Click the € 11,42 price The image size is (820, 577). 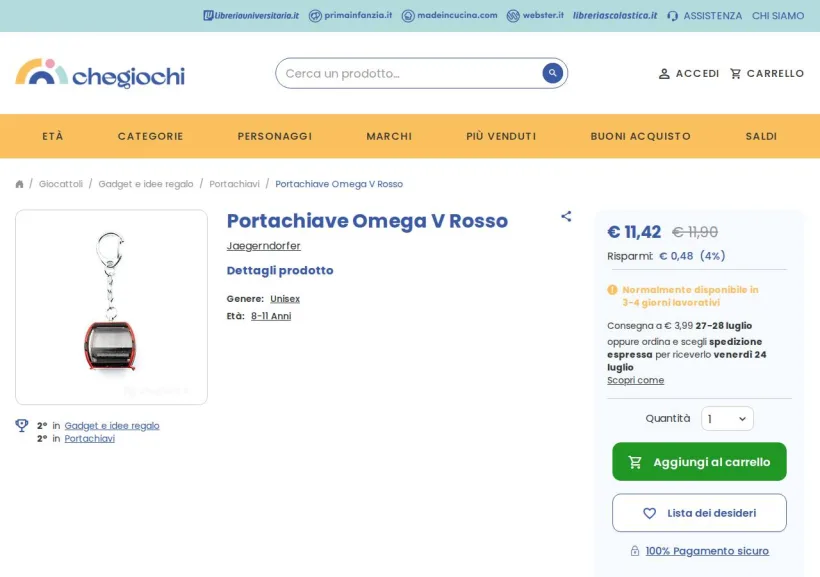click(634, 232)
